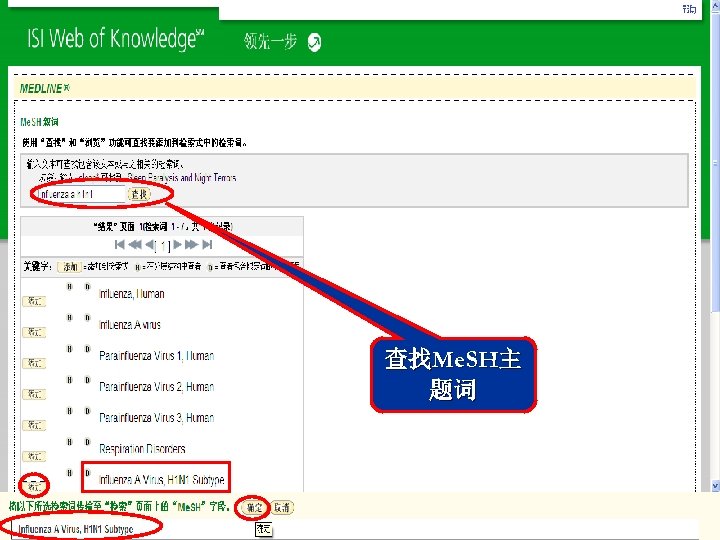Open hierarchy (H) for Parainfluenza Virus 1, Human
This screenshot has width=720, height=540.
click(70, 349)
